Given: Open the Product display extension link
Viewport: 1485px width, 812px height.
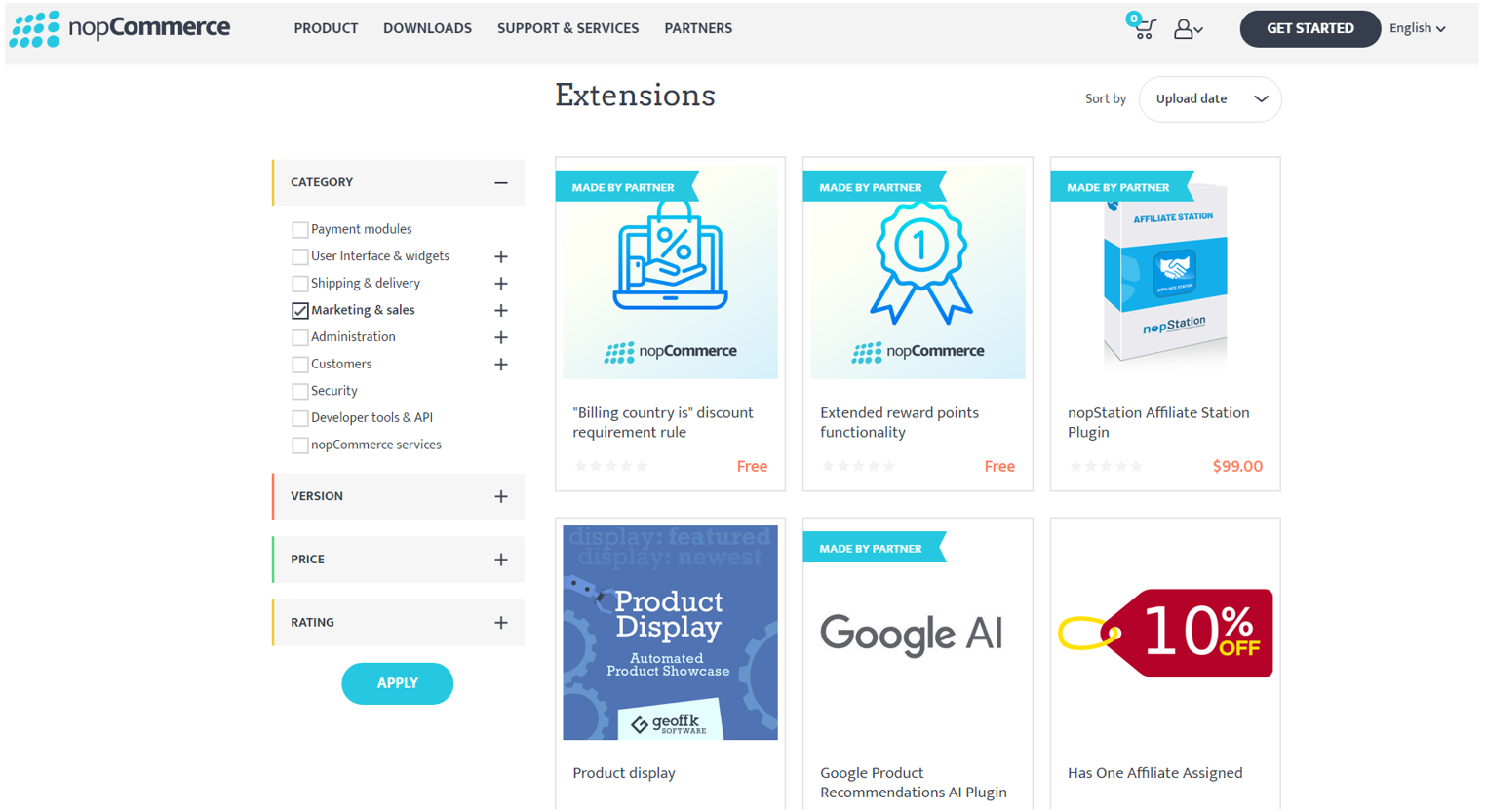Looking at the screenshot, I should click(x=624, y=773).
